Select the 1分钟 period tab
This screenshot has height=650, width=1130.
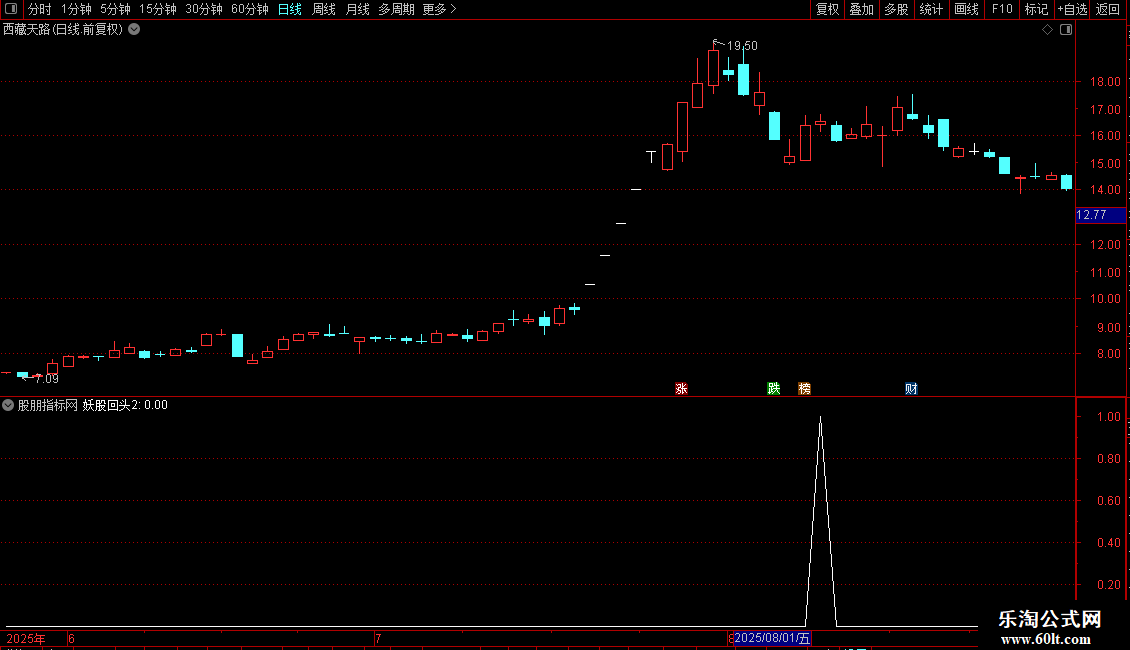point(76,9)
